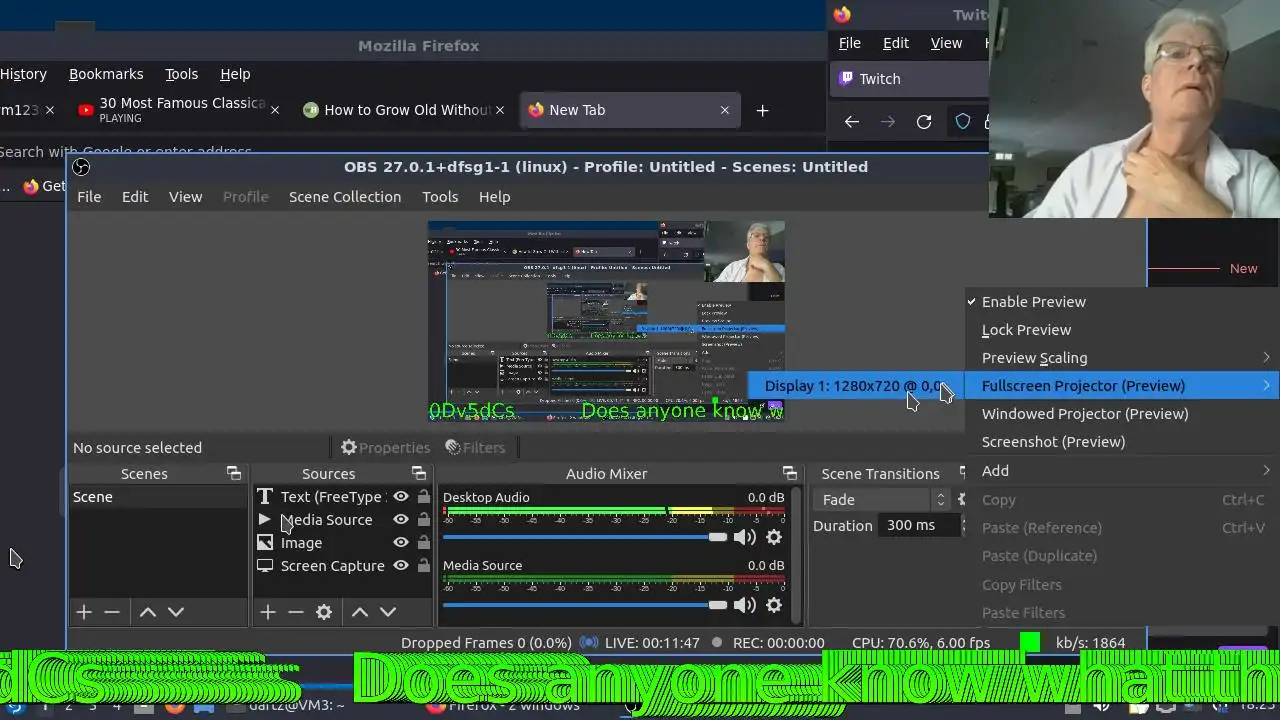This screenshot has width=1280, height=720.
Task: Choose Screenshot (Preview) menu entry
Action: [x=1121, y=442]
